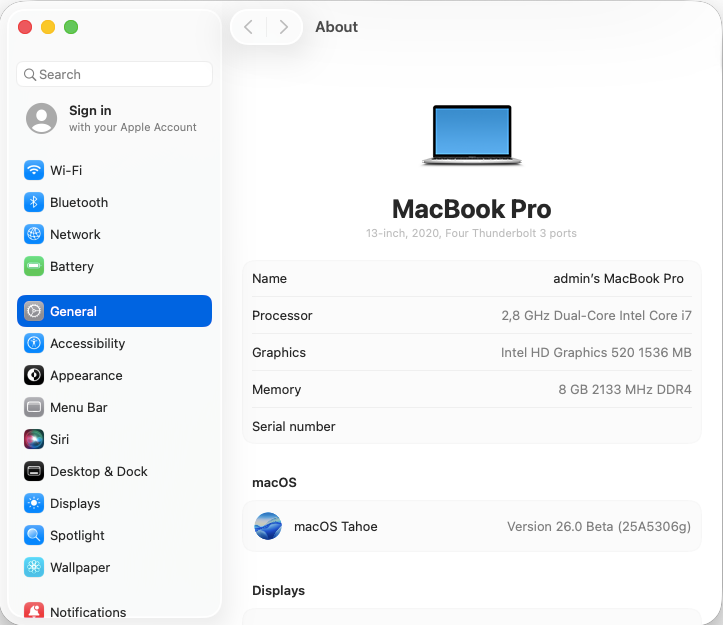Click the name admin's MacBook Pro
Image resolution: width=723 pixels, height=625 pixels.
coord(618,278)
